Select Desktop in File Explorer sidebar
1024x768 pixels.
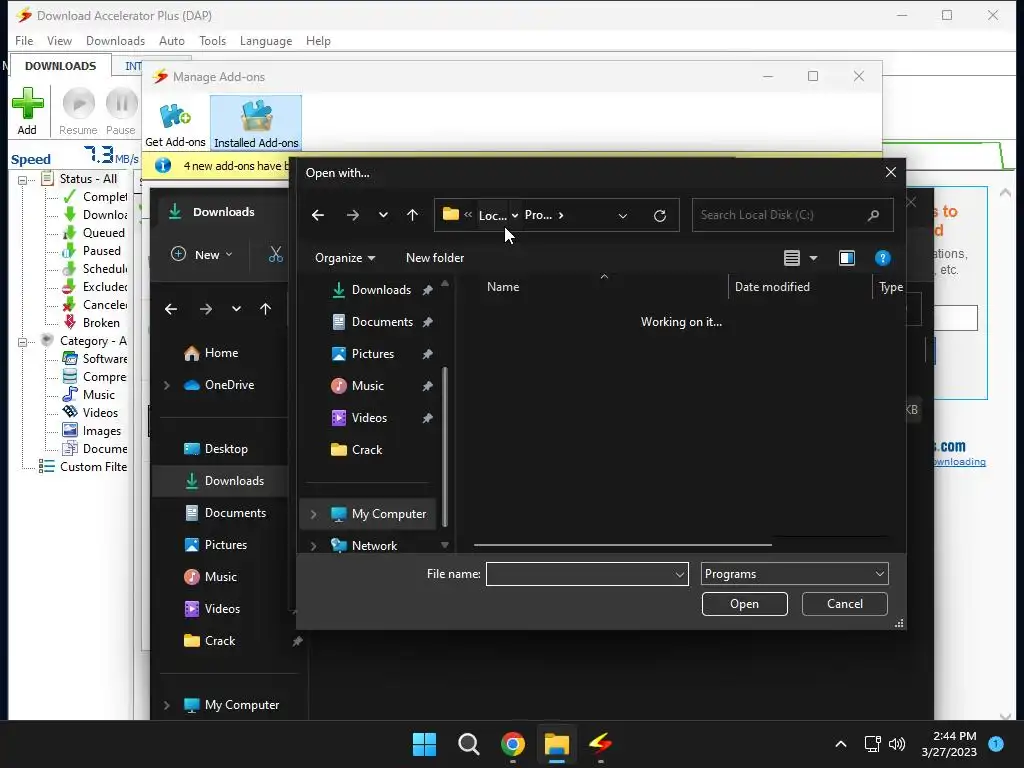point(226,449)
